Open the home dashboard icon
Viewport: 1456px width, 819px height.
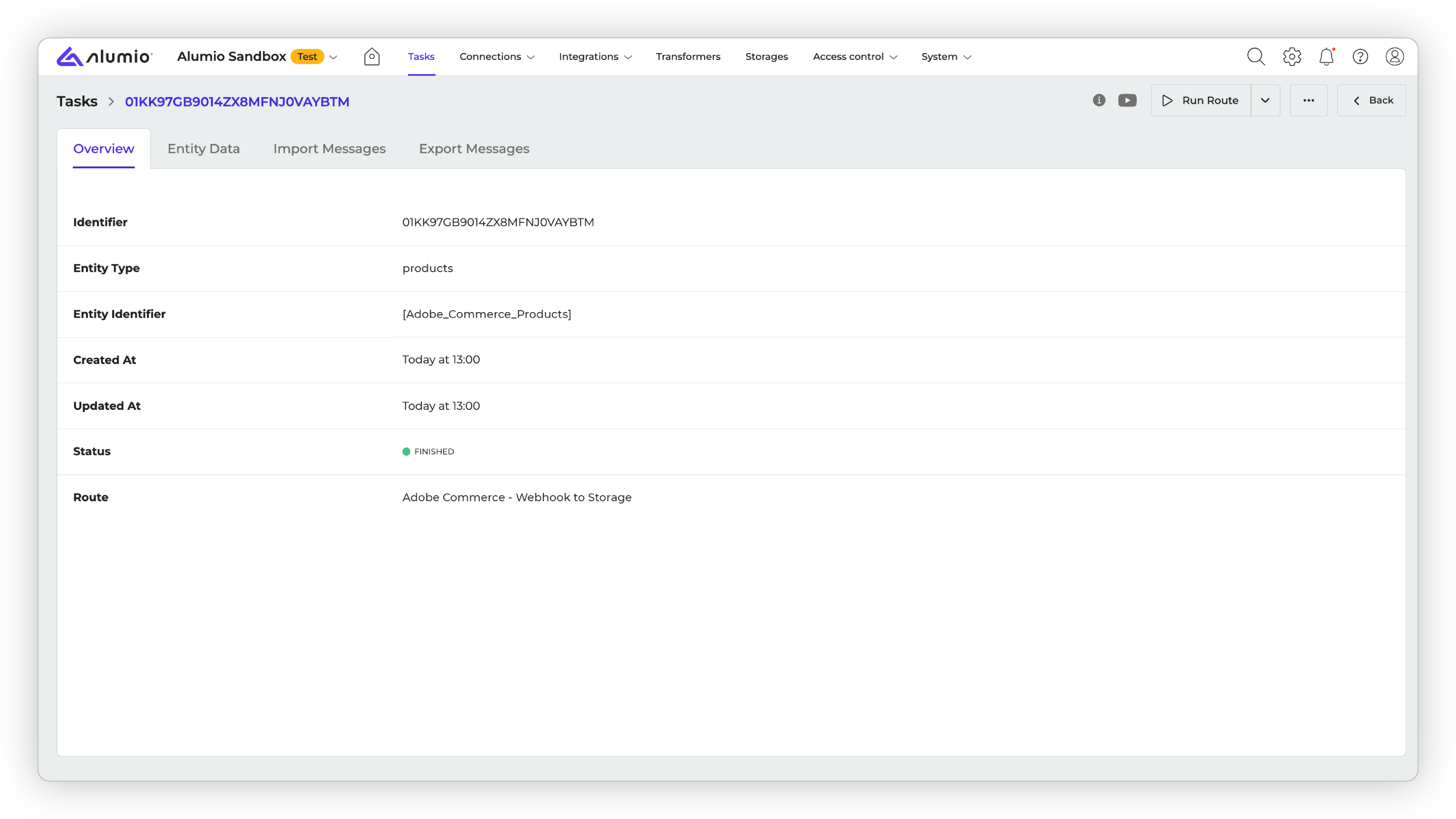(x=371, y=56)
